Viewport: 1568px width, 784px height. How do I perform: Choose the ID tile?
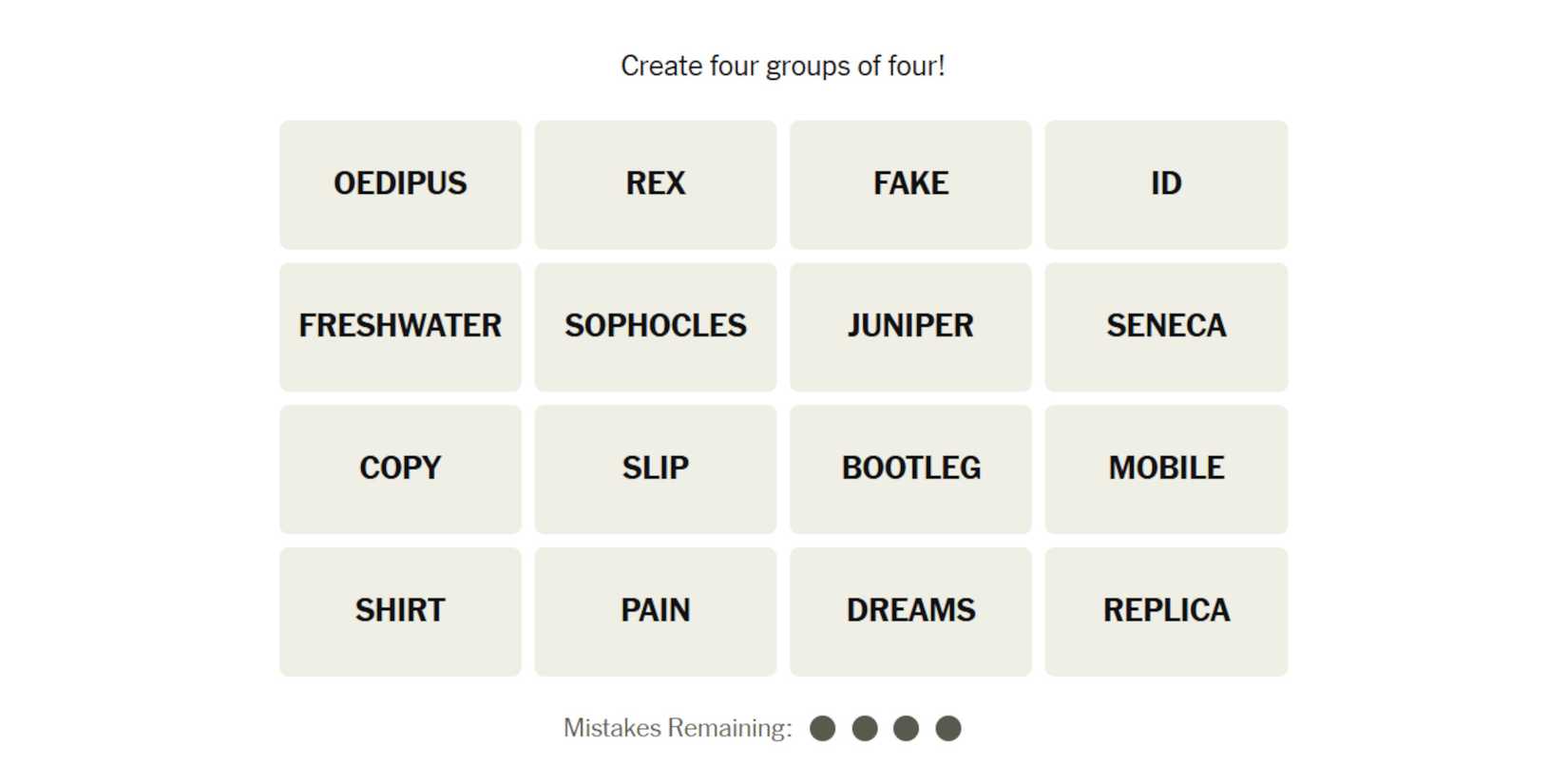1166,184
